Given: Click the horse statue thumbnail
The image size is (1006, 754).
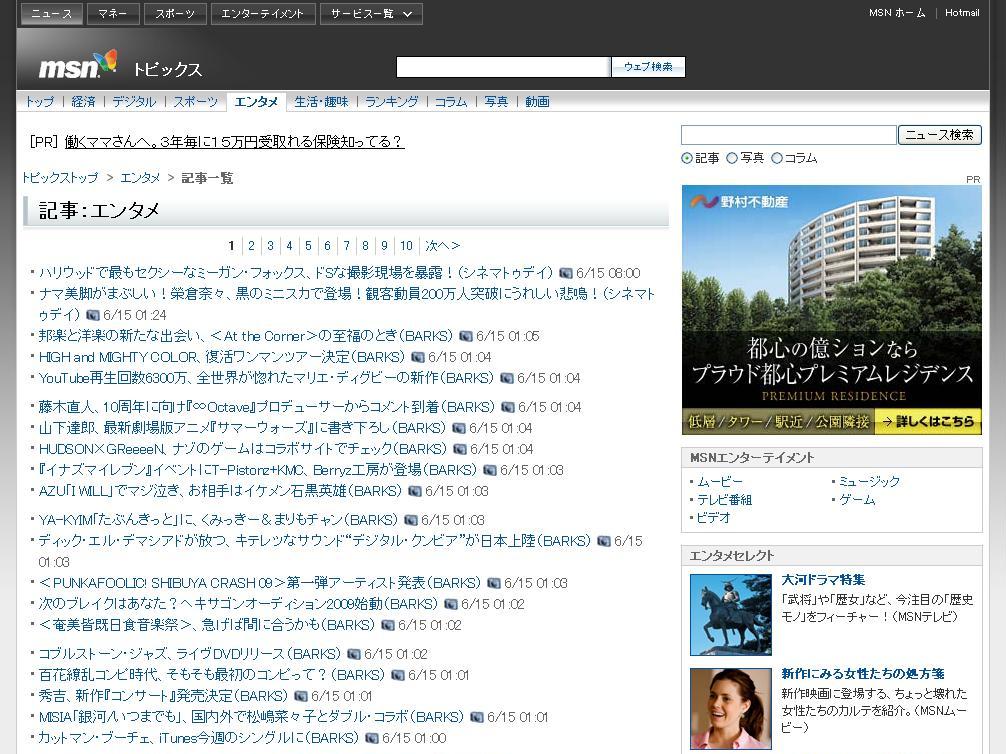Looking at the screenshot, I should 731,615.
